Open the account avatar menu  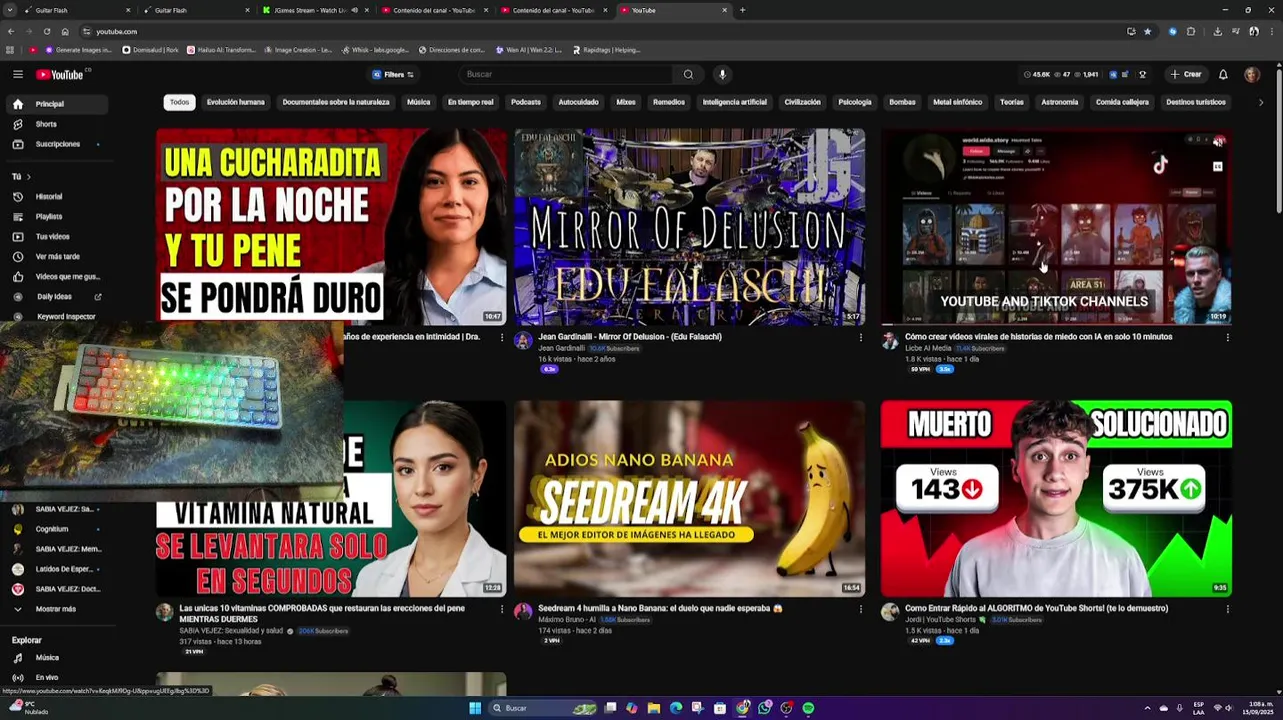tap(1252, 74)
